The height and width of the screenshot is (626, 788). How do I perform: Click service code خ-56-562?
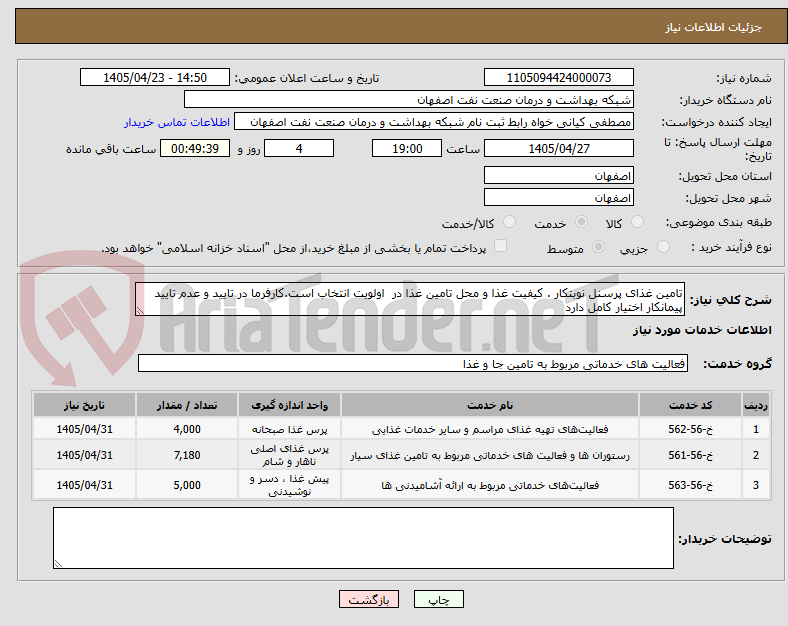point(691,429)
